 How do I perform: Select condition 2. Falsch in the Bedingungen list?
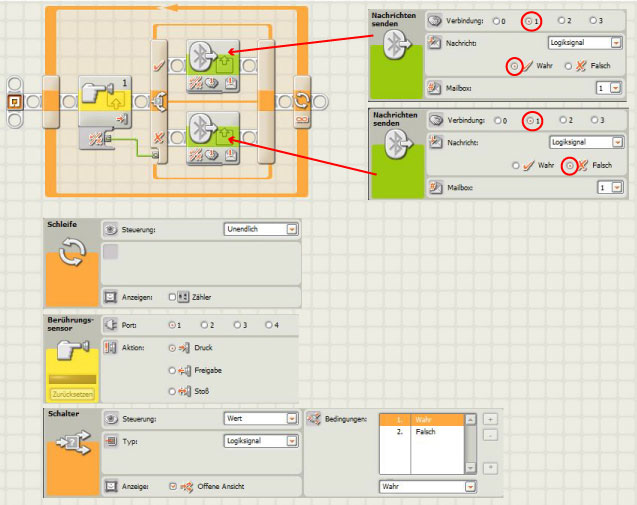423,432
